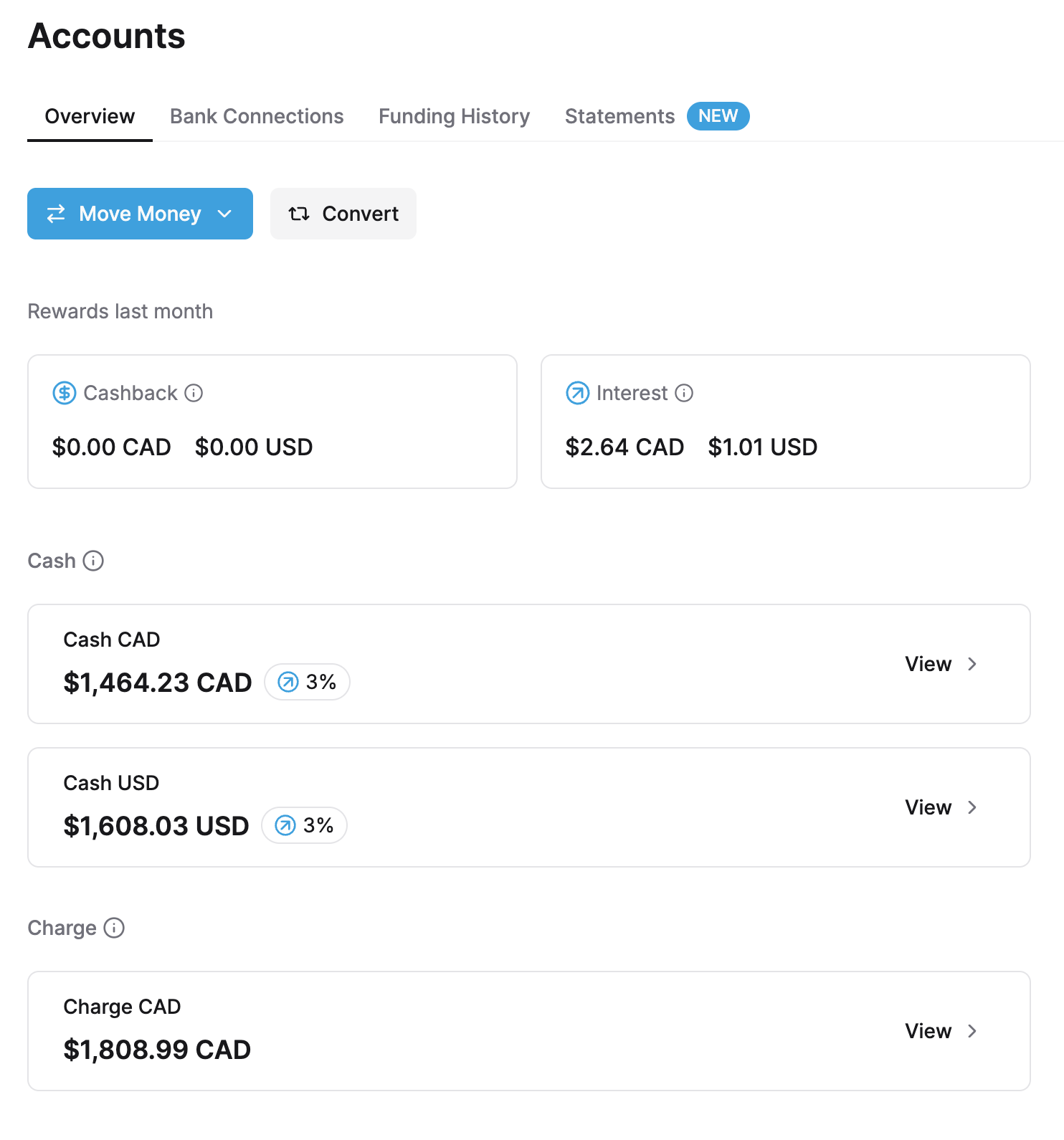Click the NEW badge next to Statements
This screenshot has height=1140, width=1064.
[x=718, y=116]
